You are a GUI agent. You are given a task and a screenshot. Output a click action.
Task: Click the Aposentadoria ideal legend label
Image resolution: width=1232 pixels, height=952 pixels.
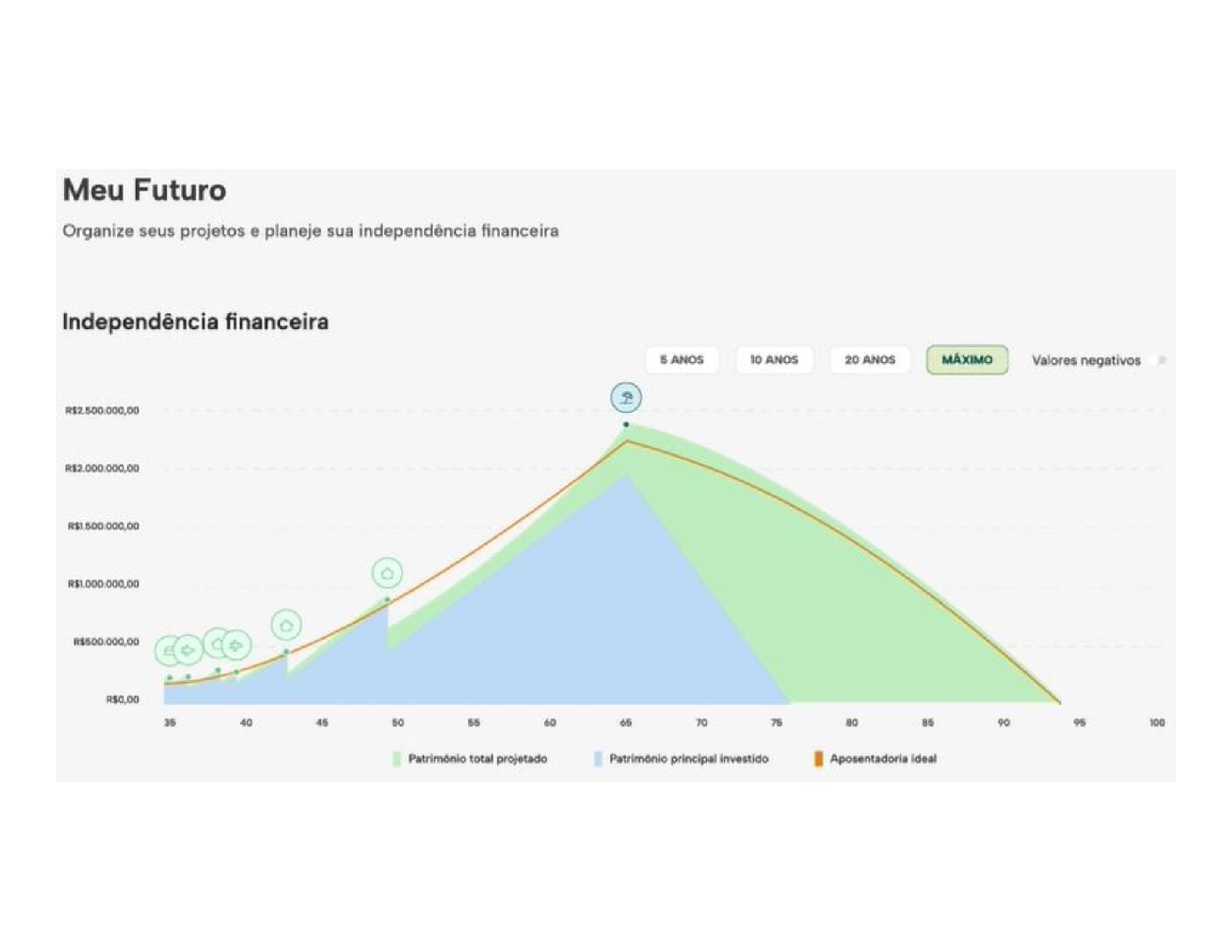pos(883,759)
